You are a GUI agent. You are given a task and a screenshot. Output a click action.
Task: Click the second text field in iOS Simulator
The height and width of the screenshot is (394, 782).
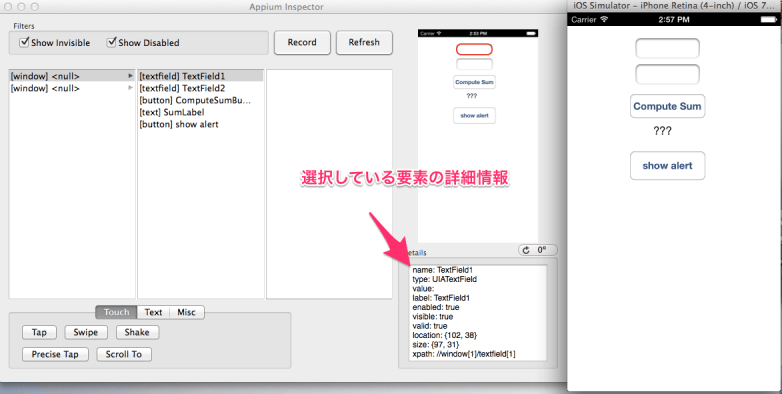click(x=667, y=74)
